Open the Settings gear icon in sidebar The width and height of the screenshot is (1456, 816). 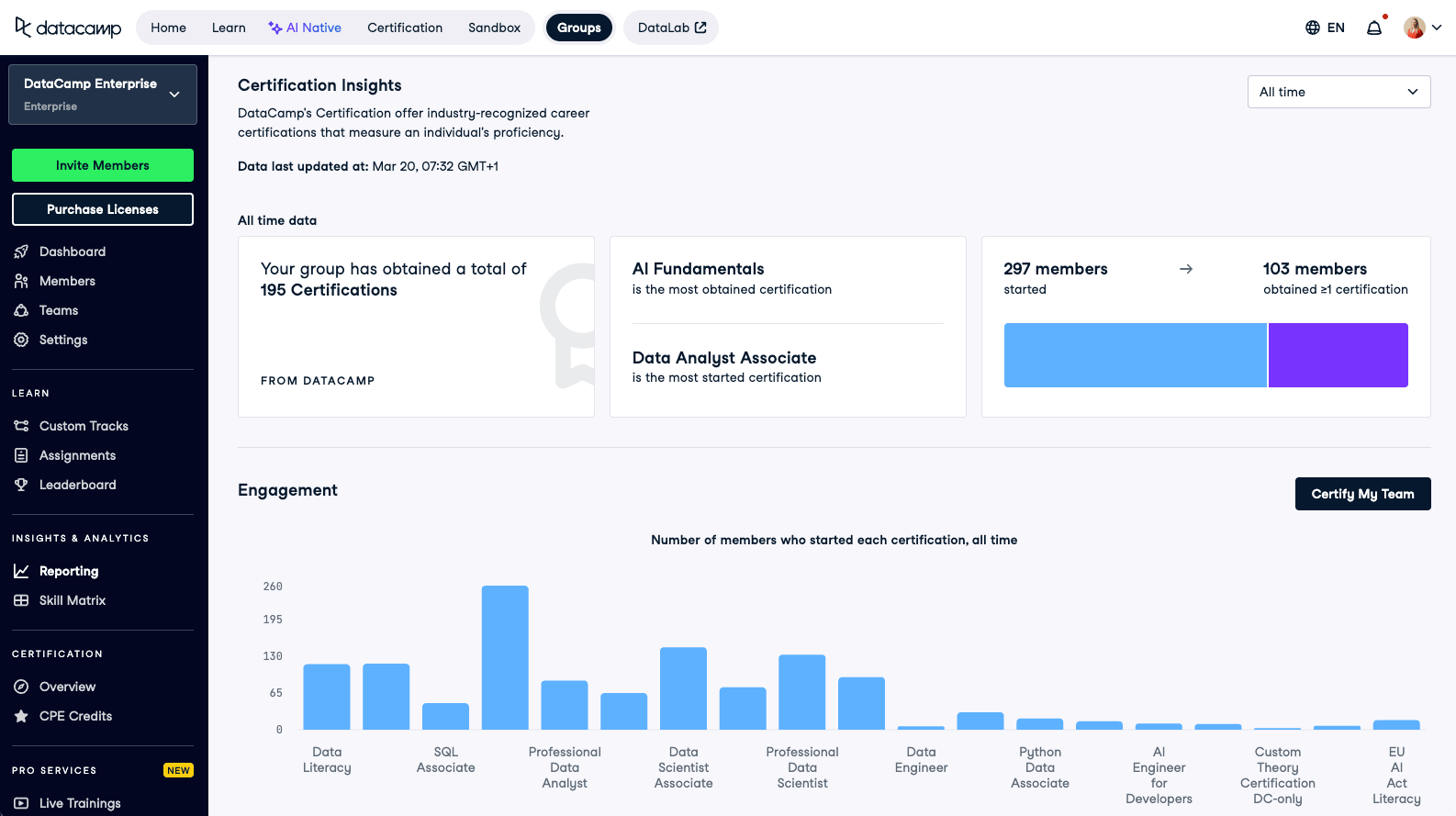click(21, 340)
